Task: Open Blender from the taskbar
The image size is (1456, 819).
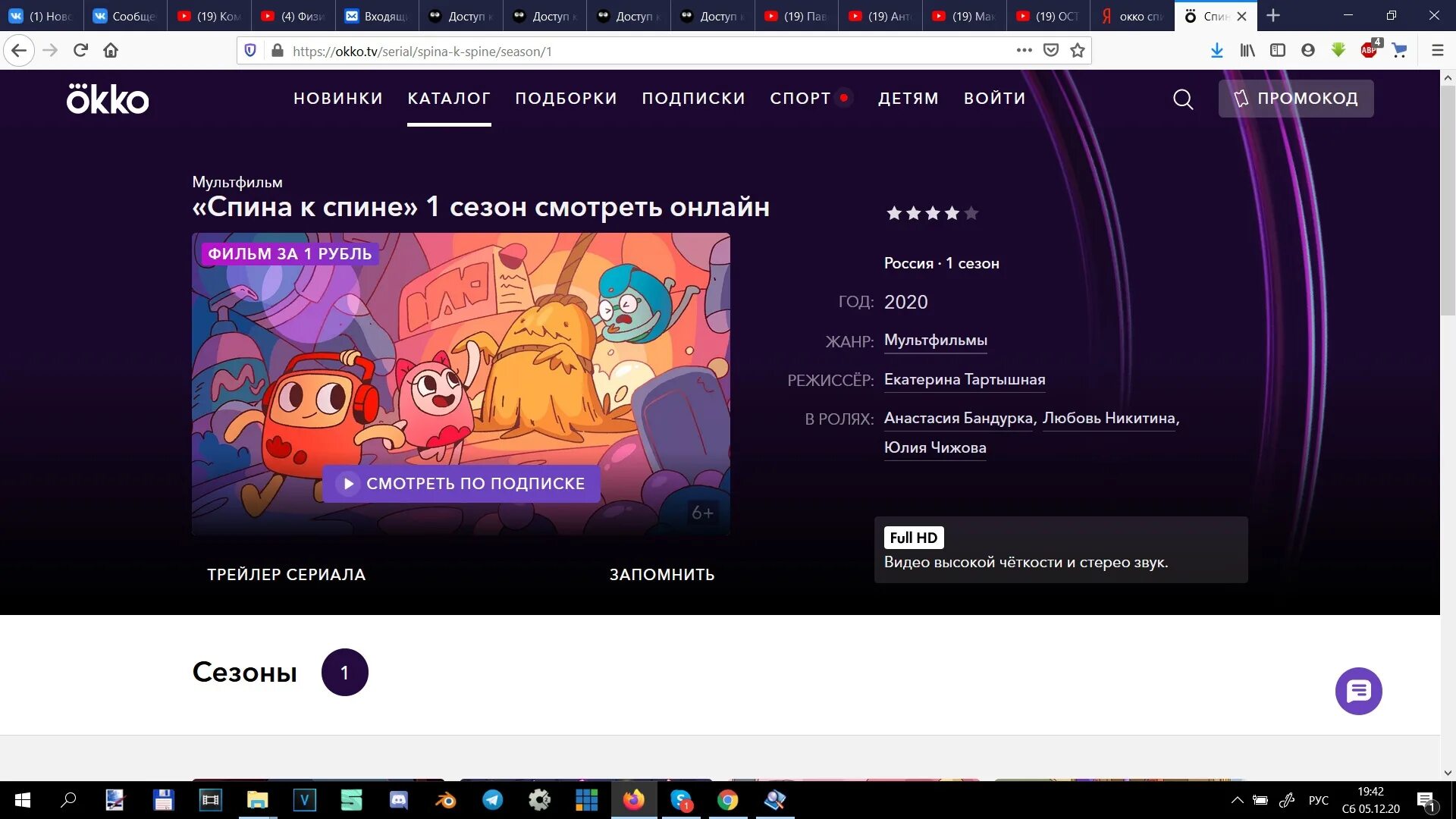Action: pos(446,800)
